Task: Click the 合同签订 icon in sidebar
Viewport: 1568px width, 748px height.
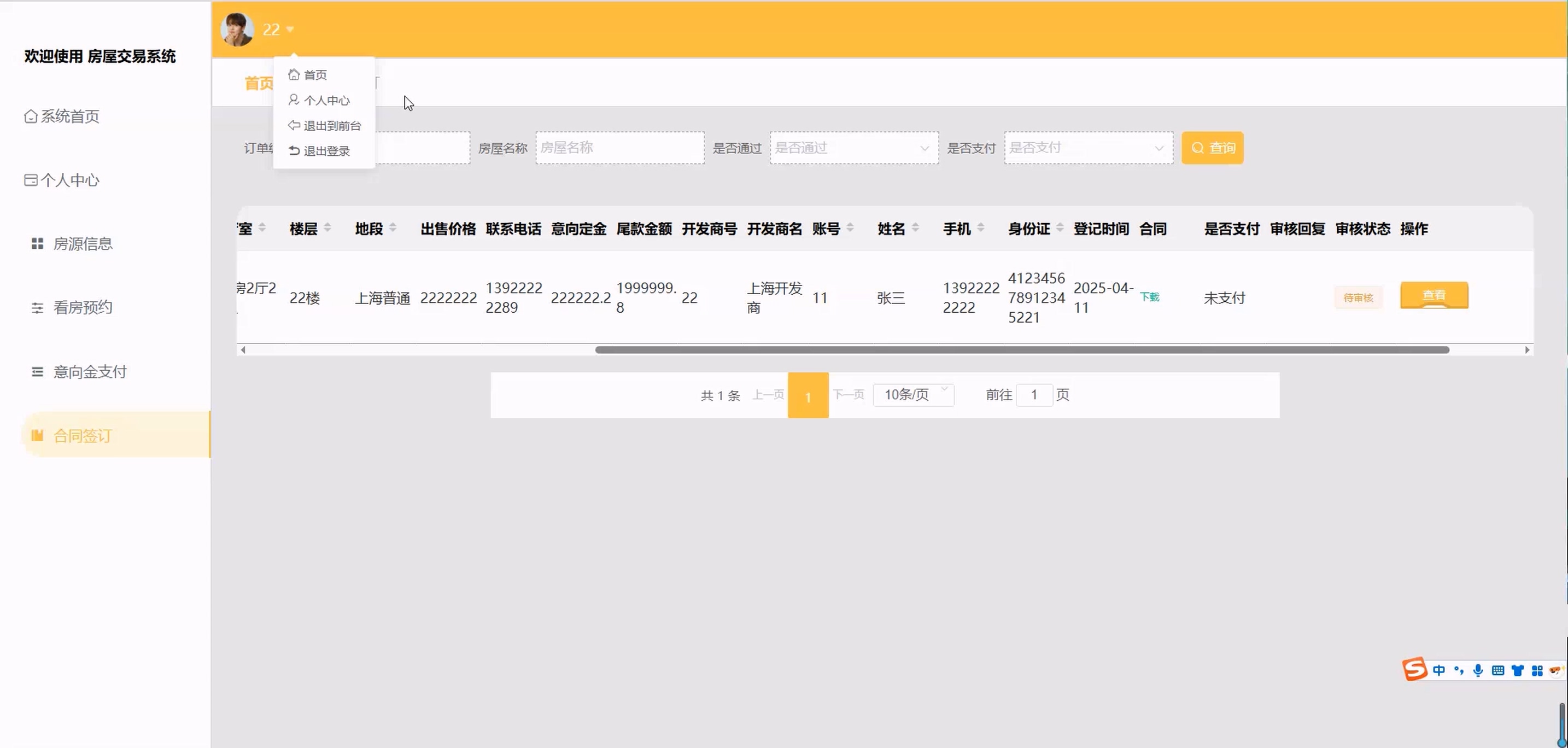Action: [x=37, y=435]
